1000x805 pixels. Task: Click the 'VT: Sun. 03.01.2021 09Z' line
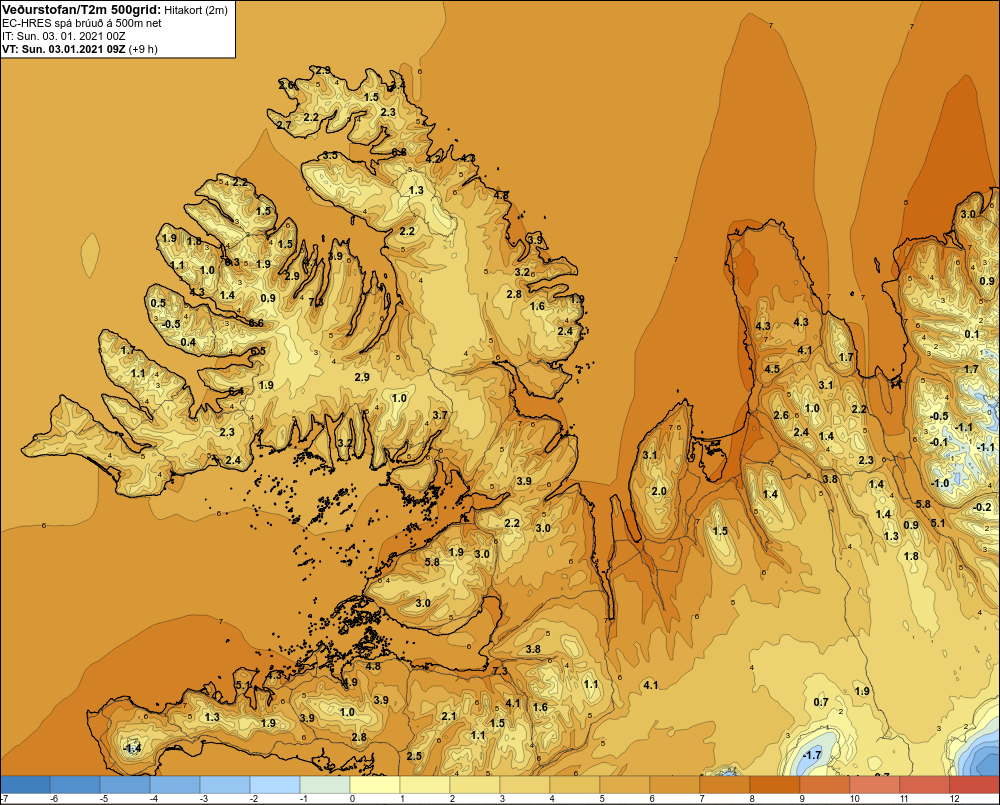tap(64, 49)
